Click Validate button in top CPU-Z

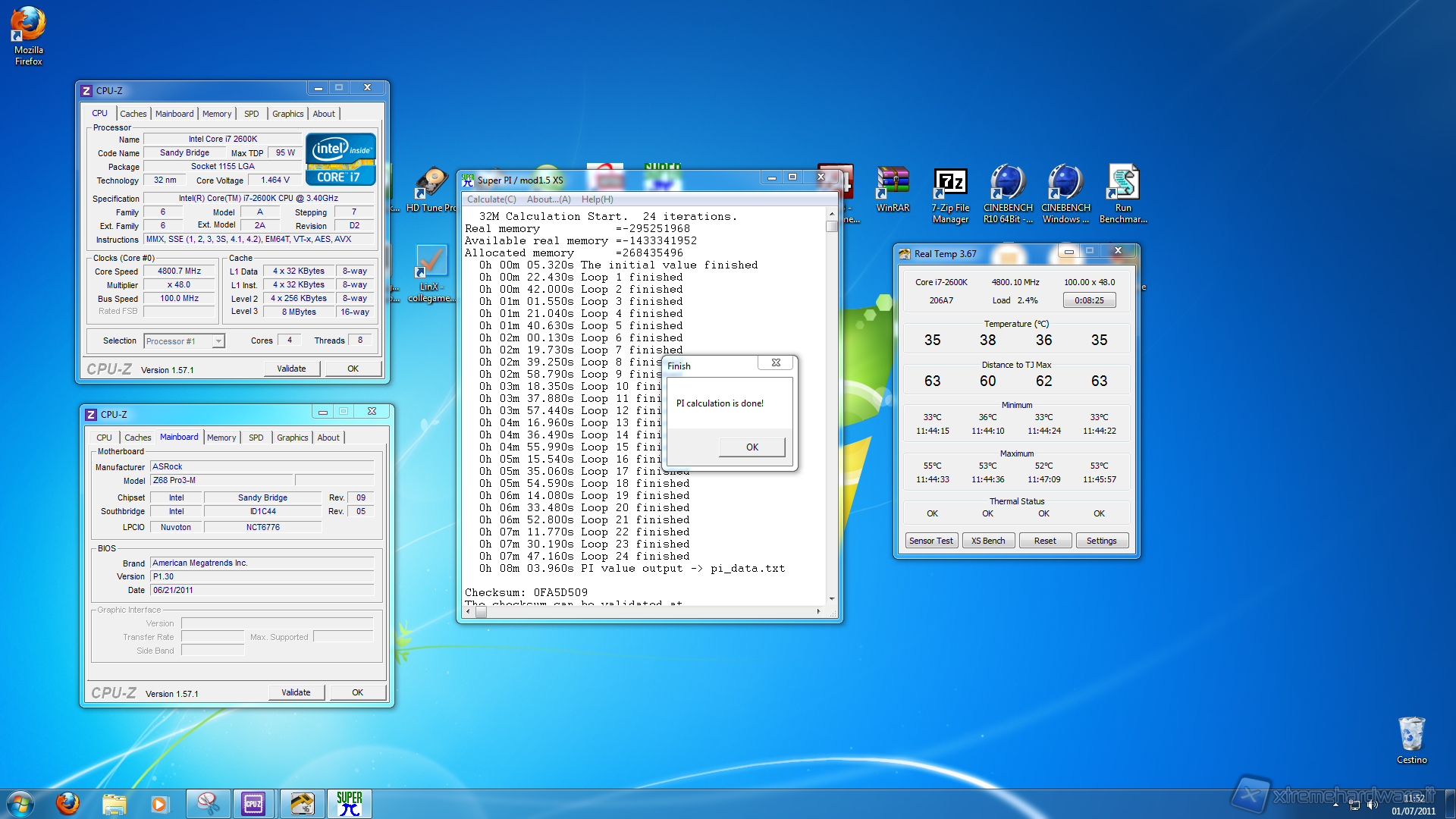point(291,369)
